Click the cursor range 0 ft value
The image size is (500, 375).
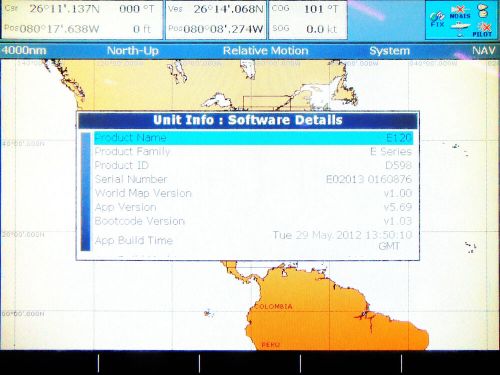coord(142,29)
